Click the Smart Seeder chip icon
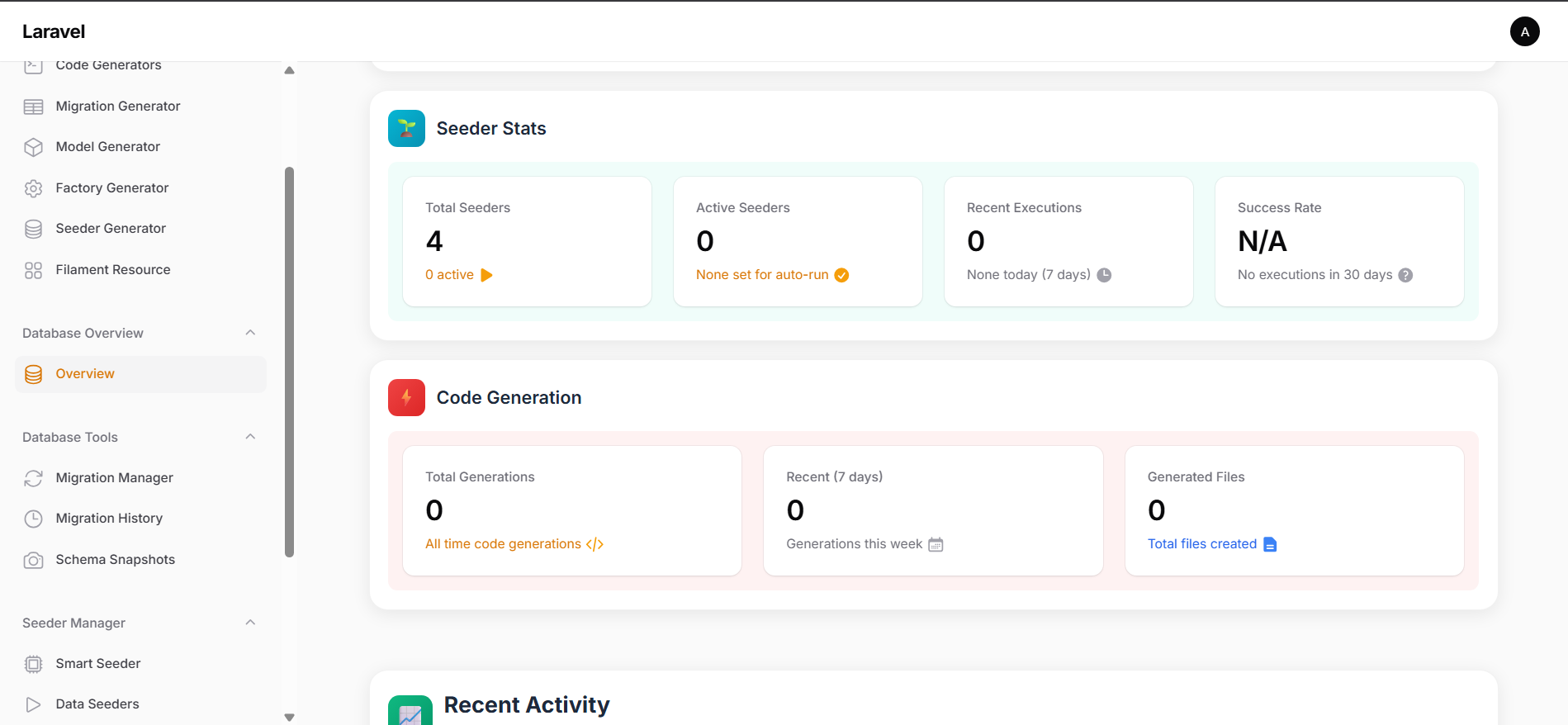Viewport: 1568px width, 725px height. click(x=33, y=664)
